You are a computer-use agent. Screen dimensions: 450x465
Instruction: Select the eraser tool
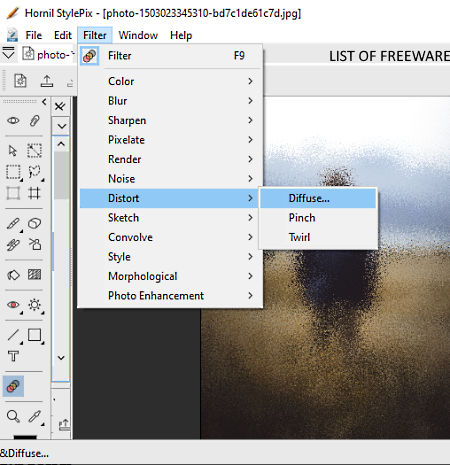[x=34, y=223]
